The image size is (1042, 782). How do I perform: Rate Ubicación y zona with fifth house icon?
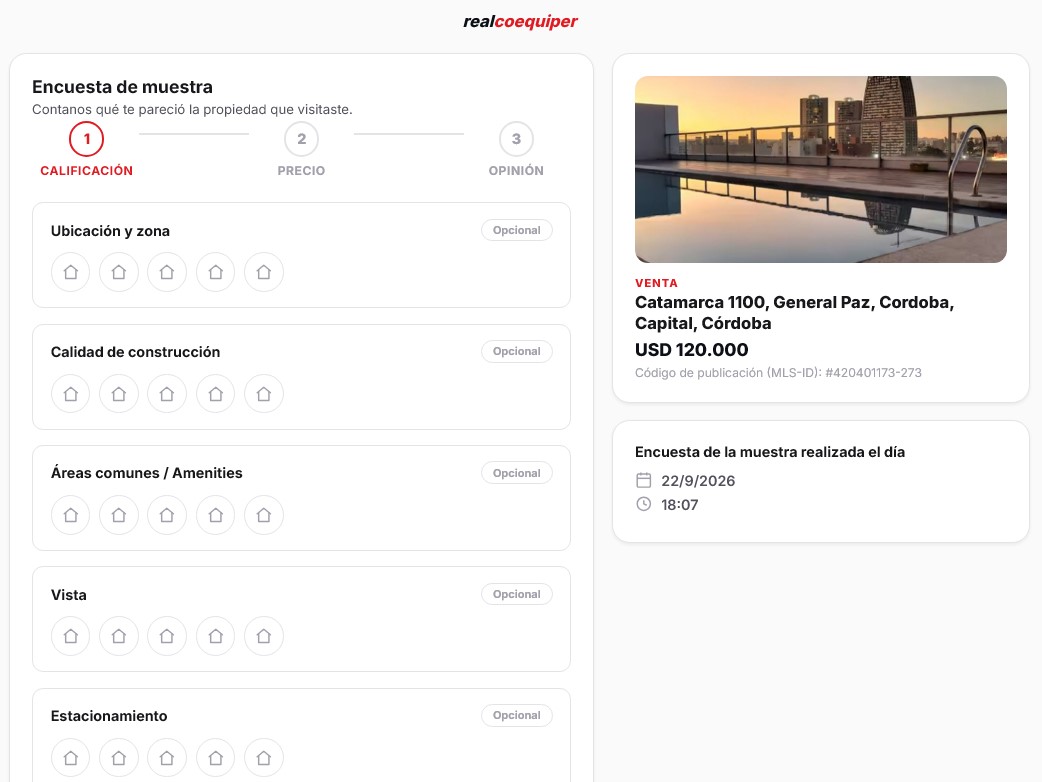tap(264, 272)
